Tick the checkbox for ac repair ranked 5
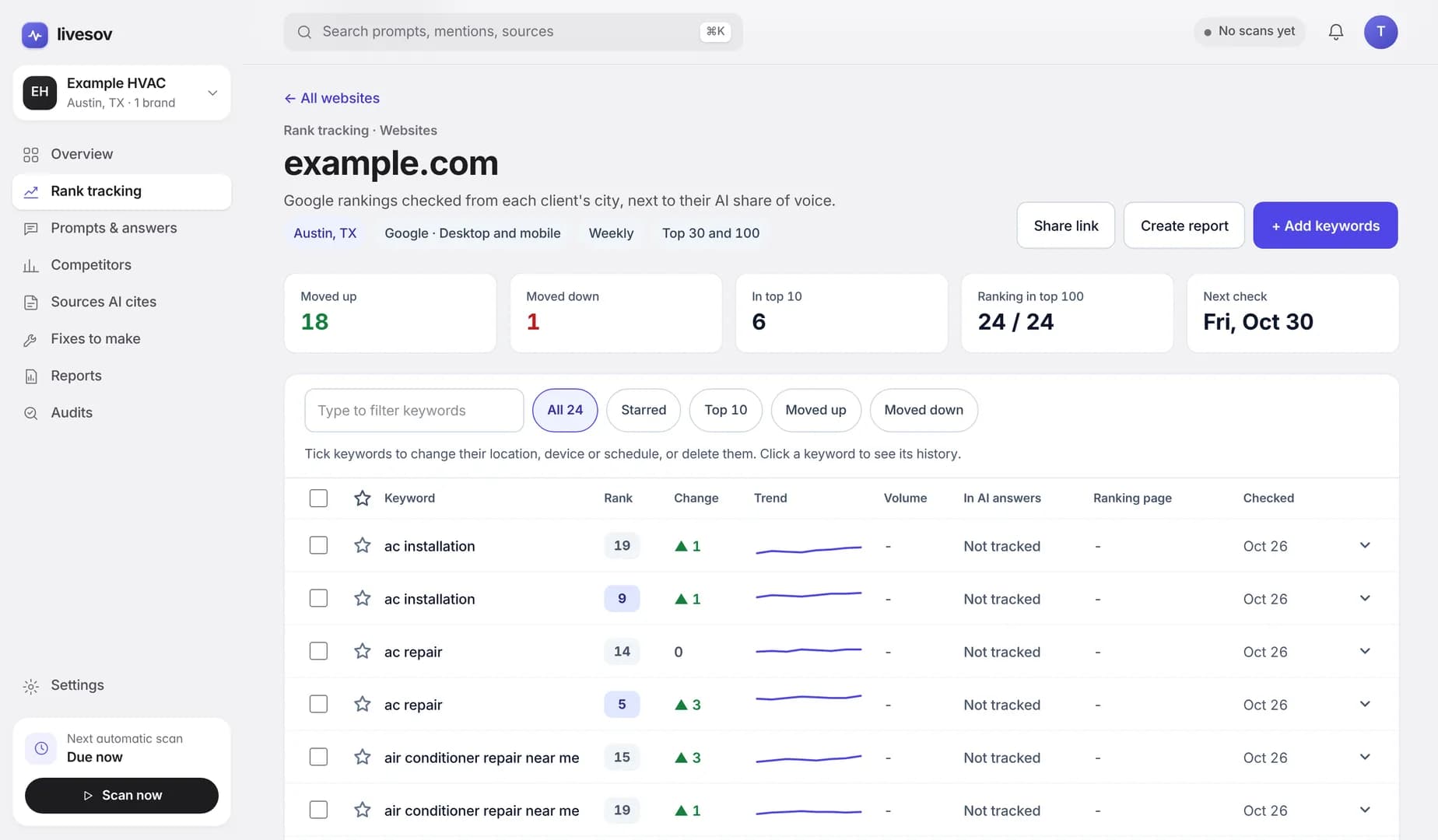 [318, 704]
